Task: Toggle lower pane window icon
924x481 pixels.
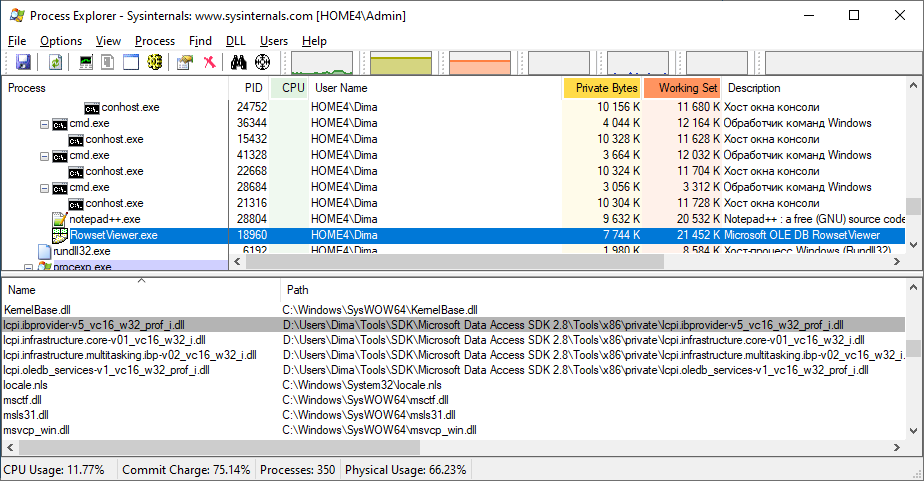Action: coord(131,62)
